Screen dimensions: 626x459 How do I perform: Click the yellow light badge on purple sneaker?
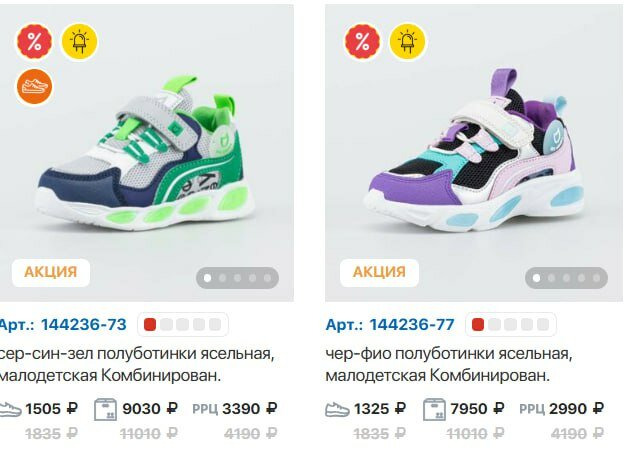tap(408, 42)
